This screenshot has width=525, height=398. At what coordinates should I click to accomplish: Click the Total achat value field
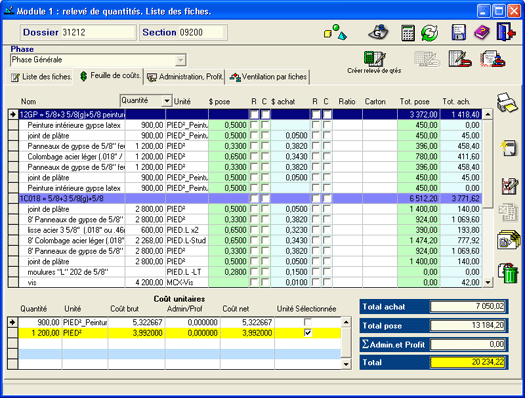point(468,306)
